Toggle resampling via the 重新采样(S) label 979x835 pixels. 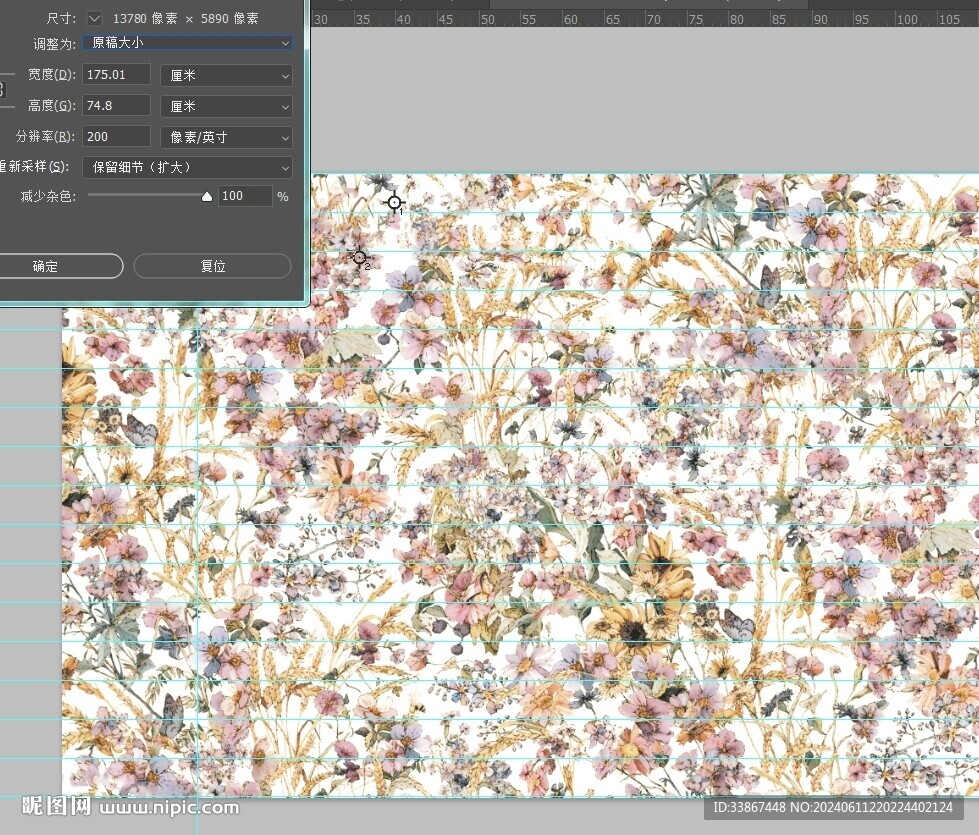point(36,167)
